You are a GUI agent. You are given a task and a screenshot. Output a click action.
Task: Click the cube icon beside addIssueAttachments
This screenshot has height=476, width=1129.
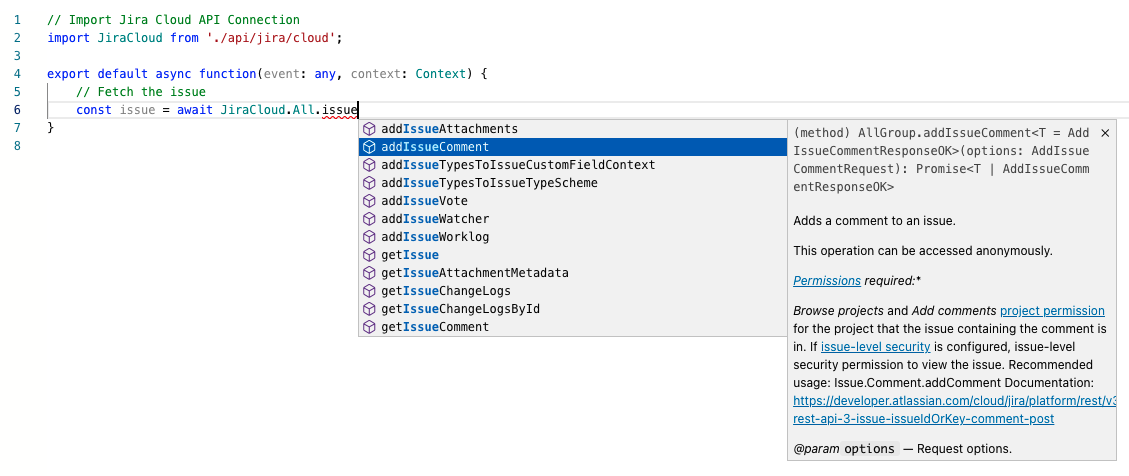[369, 129]
